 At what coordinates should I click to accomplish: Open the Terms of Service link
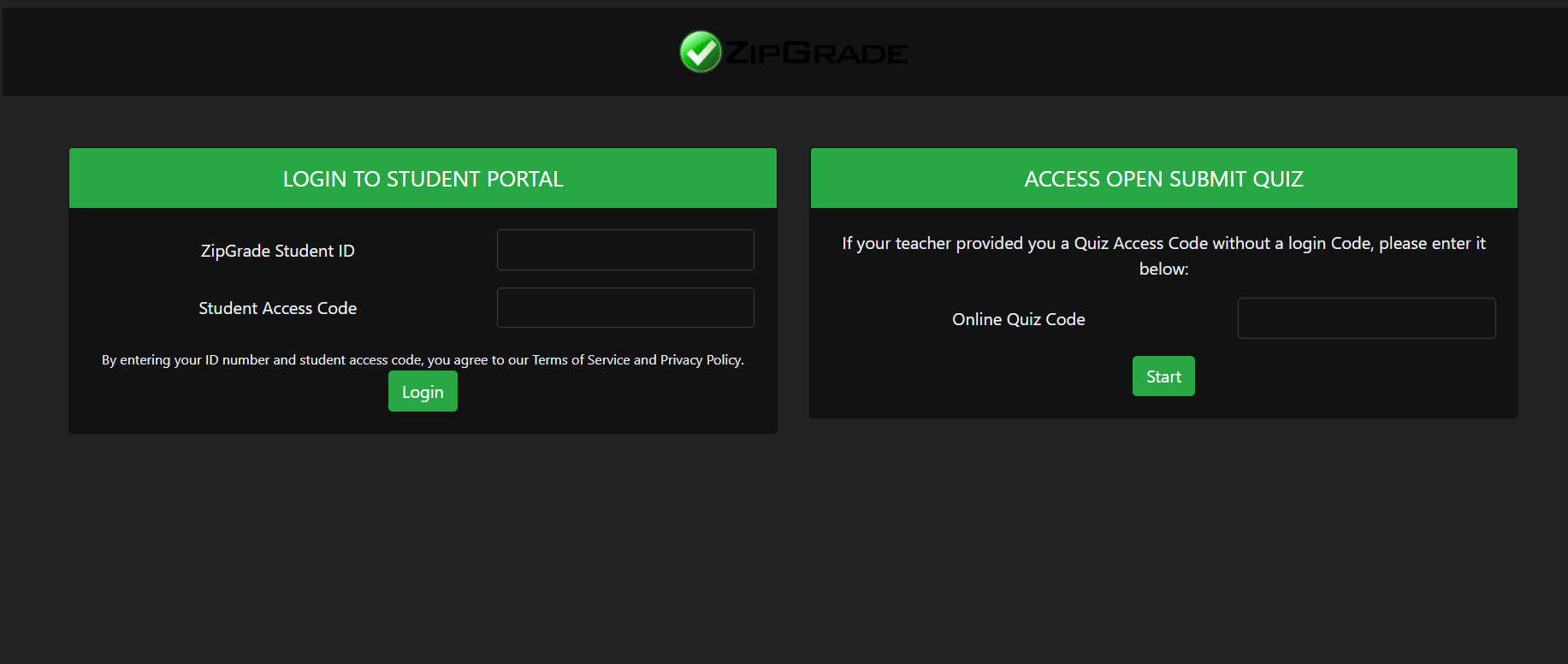coord(581,360)
